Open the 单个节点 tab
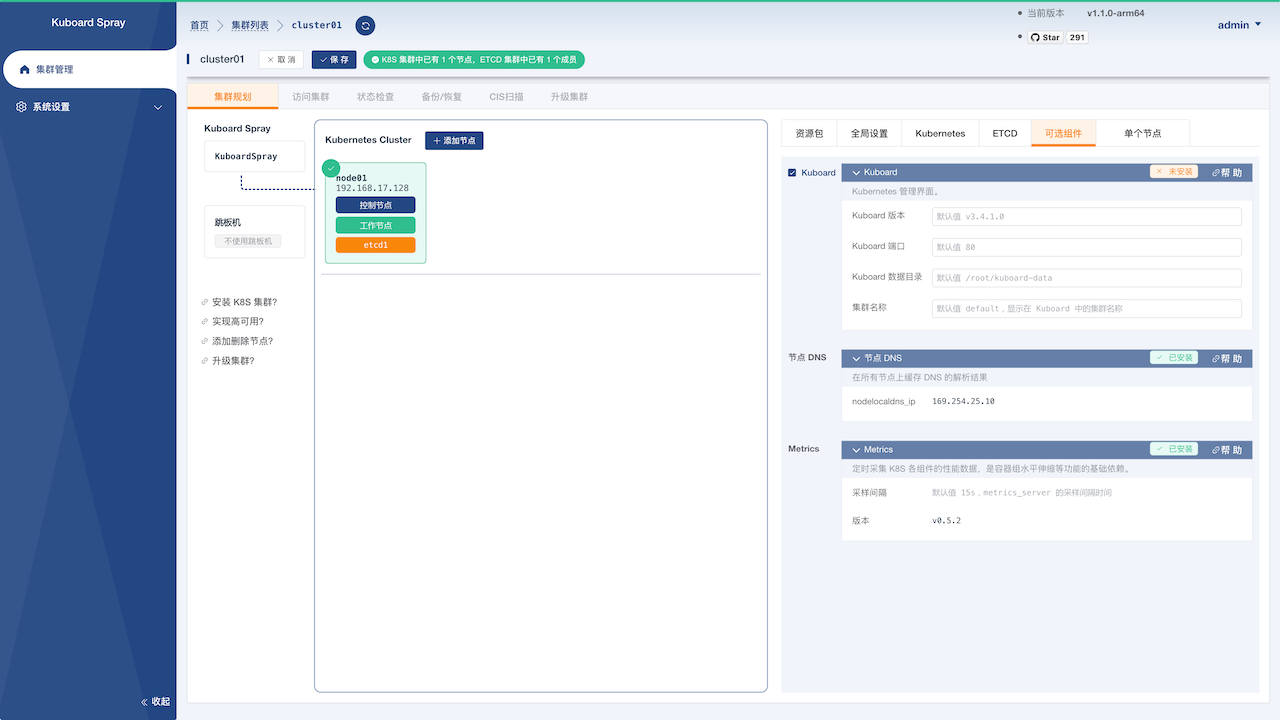Screen dimensions: 1280x720 [x=1143, y=133]
